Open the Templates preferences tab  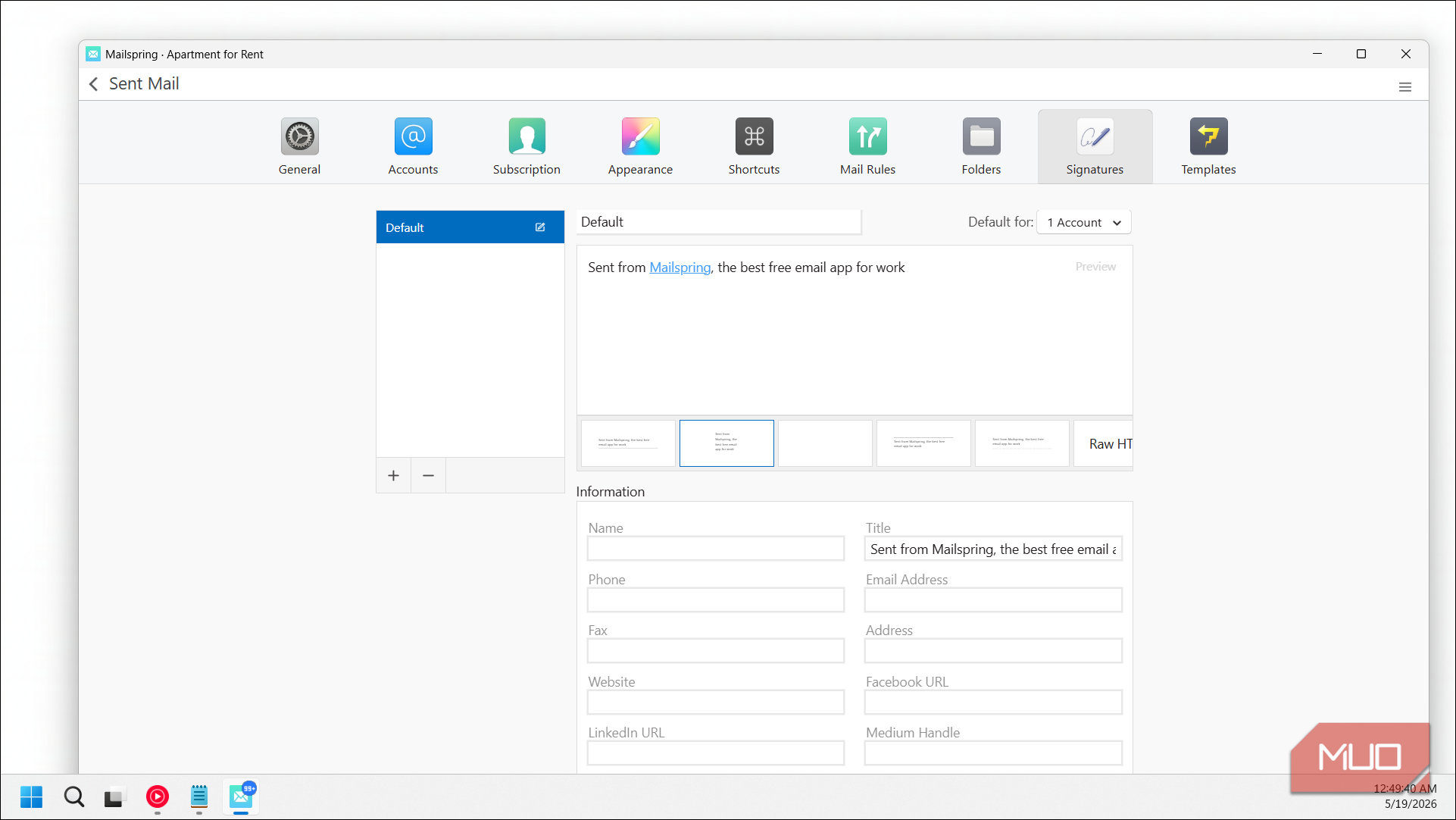click(x=1208, y=147)
